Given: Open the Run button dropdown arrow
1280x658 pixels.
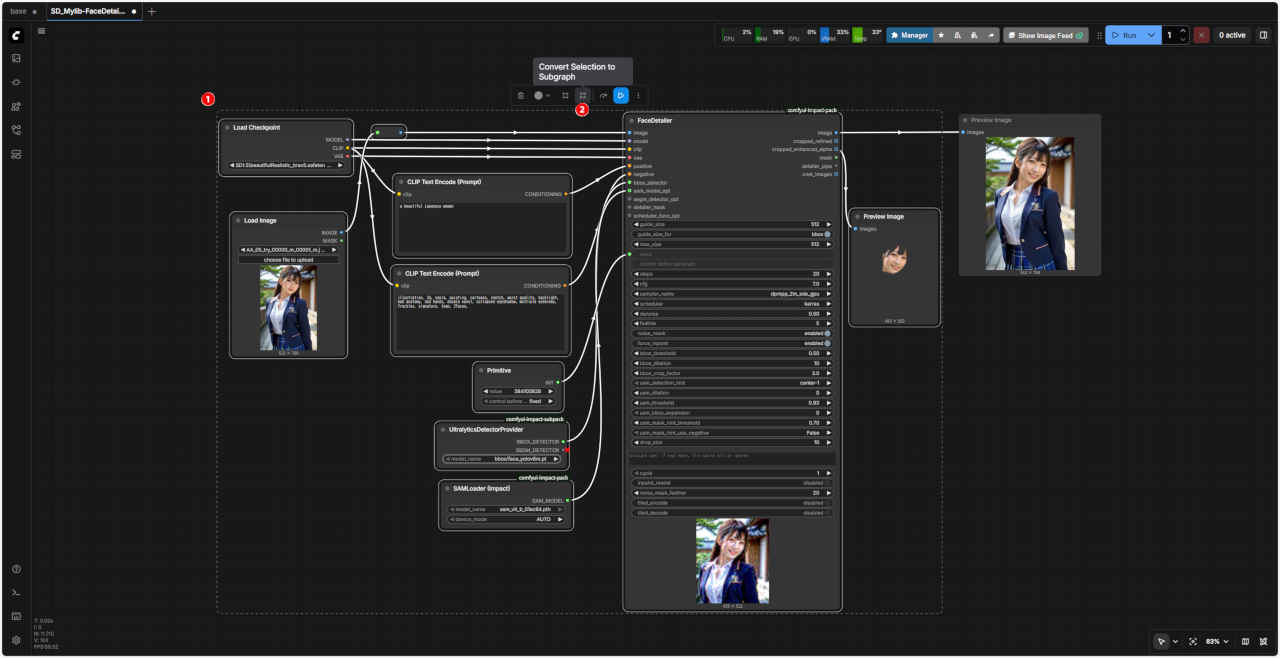Looking at the screenshot, I should coord(1151,35).
